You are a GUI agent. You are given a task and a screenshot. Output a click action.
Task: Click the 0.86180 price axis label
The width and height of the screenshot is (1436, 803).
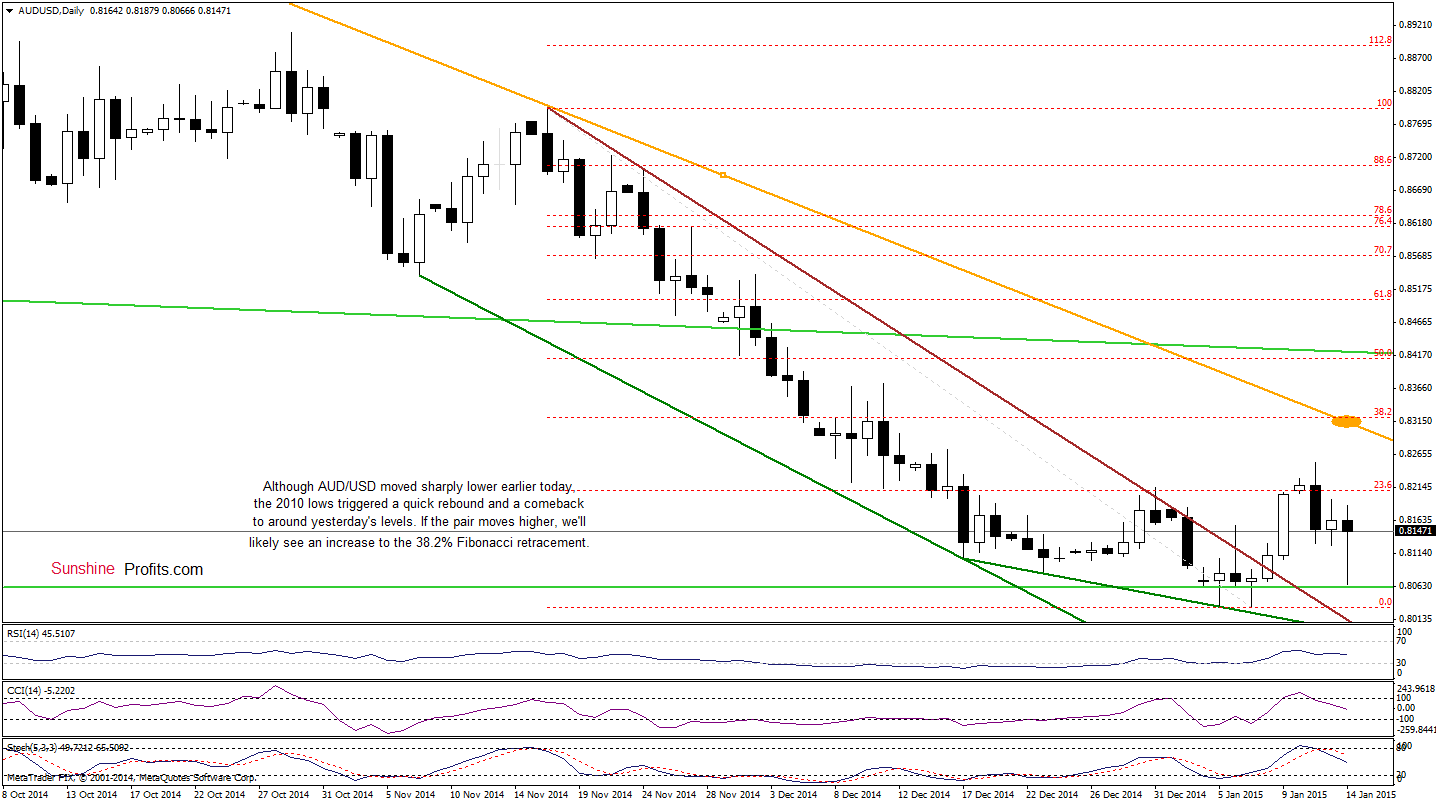(1415, 222)
